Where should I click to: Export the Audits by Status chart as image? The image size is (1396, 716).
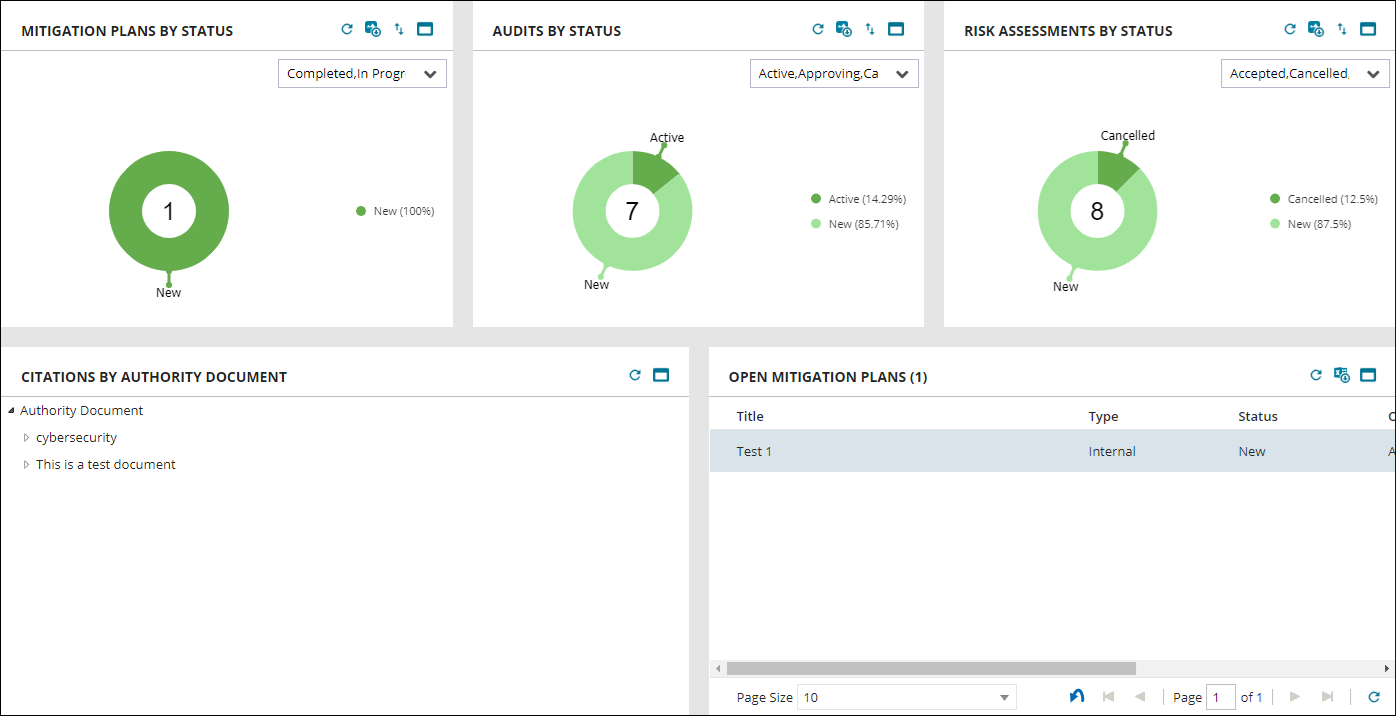[844, 29]
